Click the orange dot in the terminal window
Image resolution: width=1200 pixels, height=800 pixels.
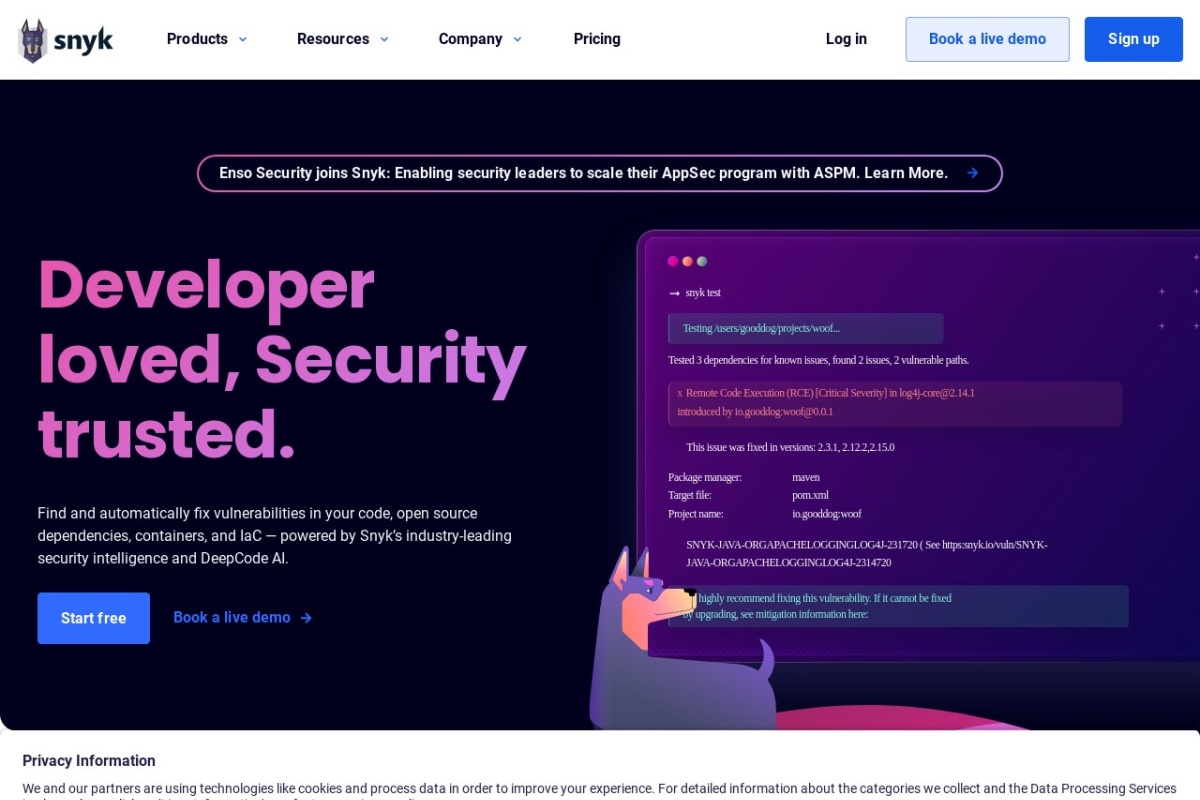click(687, 261)
